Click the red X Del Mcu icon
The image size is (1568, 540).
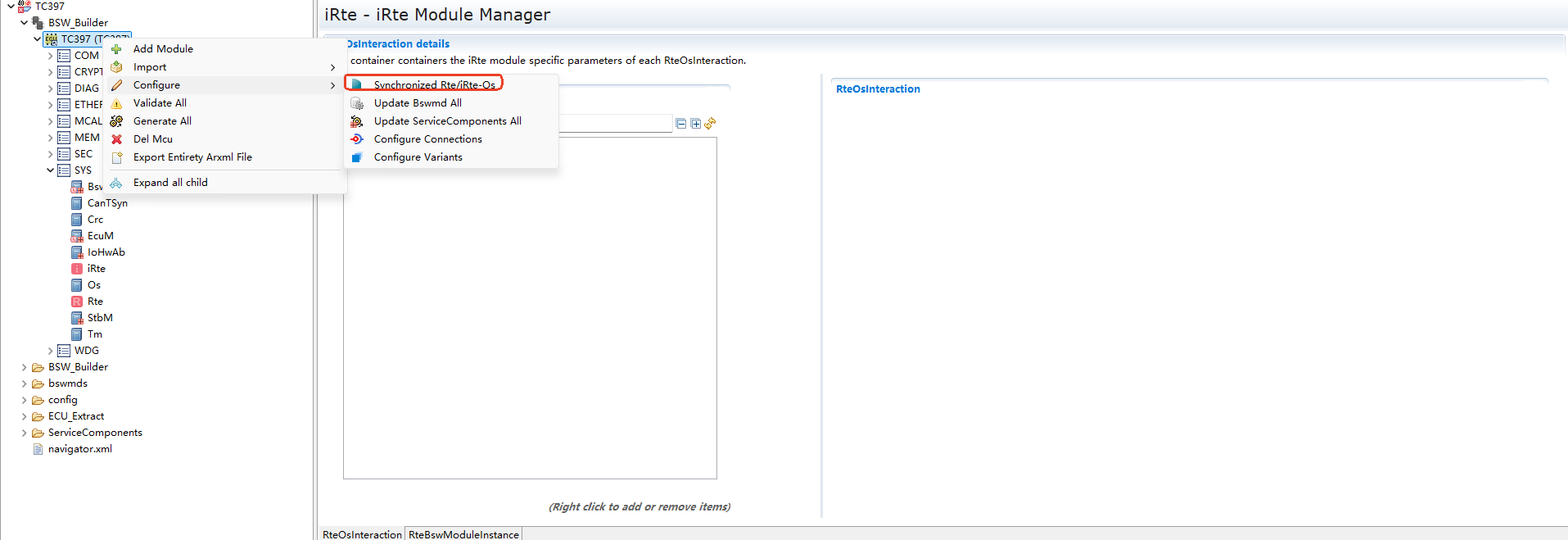pyautogui.click(x=116, y=139)
